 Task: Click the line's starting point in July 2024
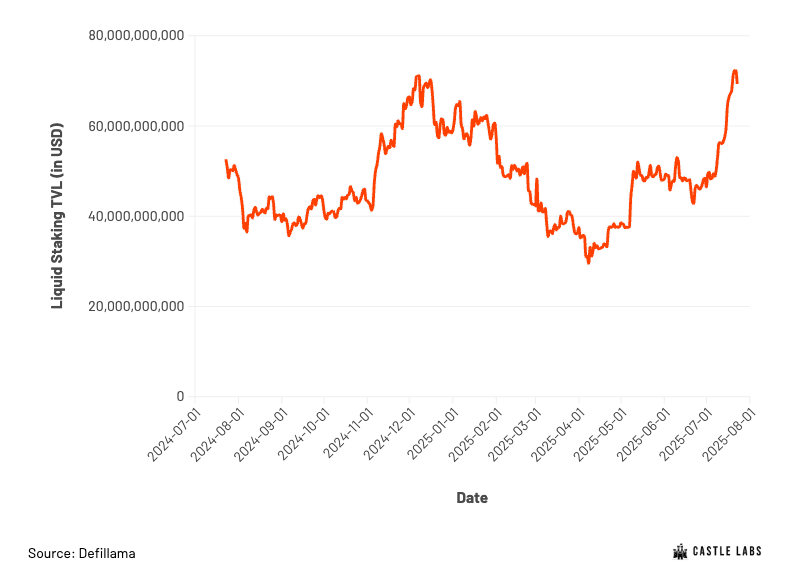[x=226, y=160]
